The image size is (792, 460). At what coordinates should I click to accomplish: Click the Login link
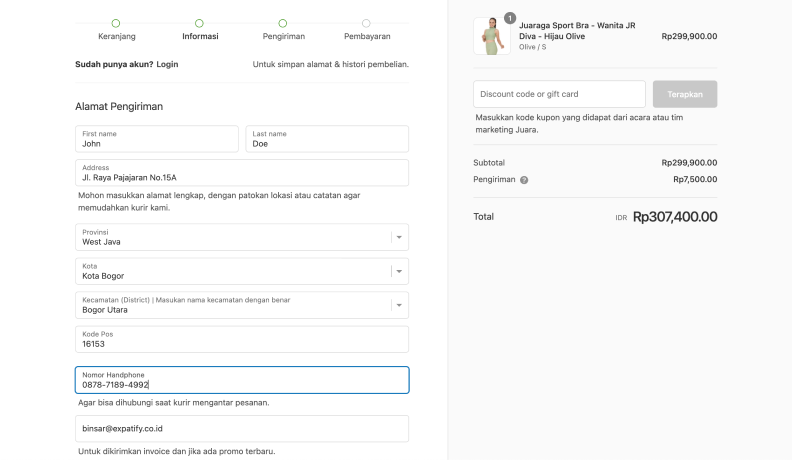167,64
